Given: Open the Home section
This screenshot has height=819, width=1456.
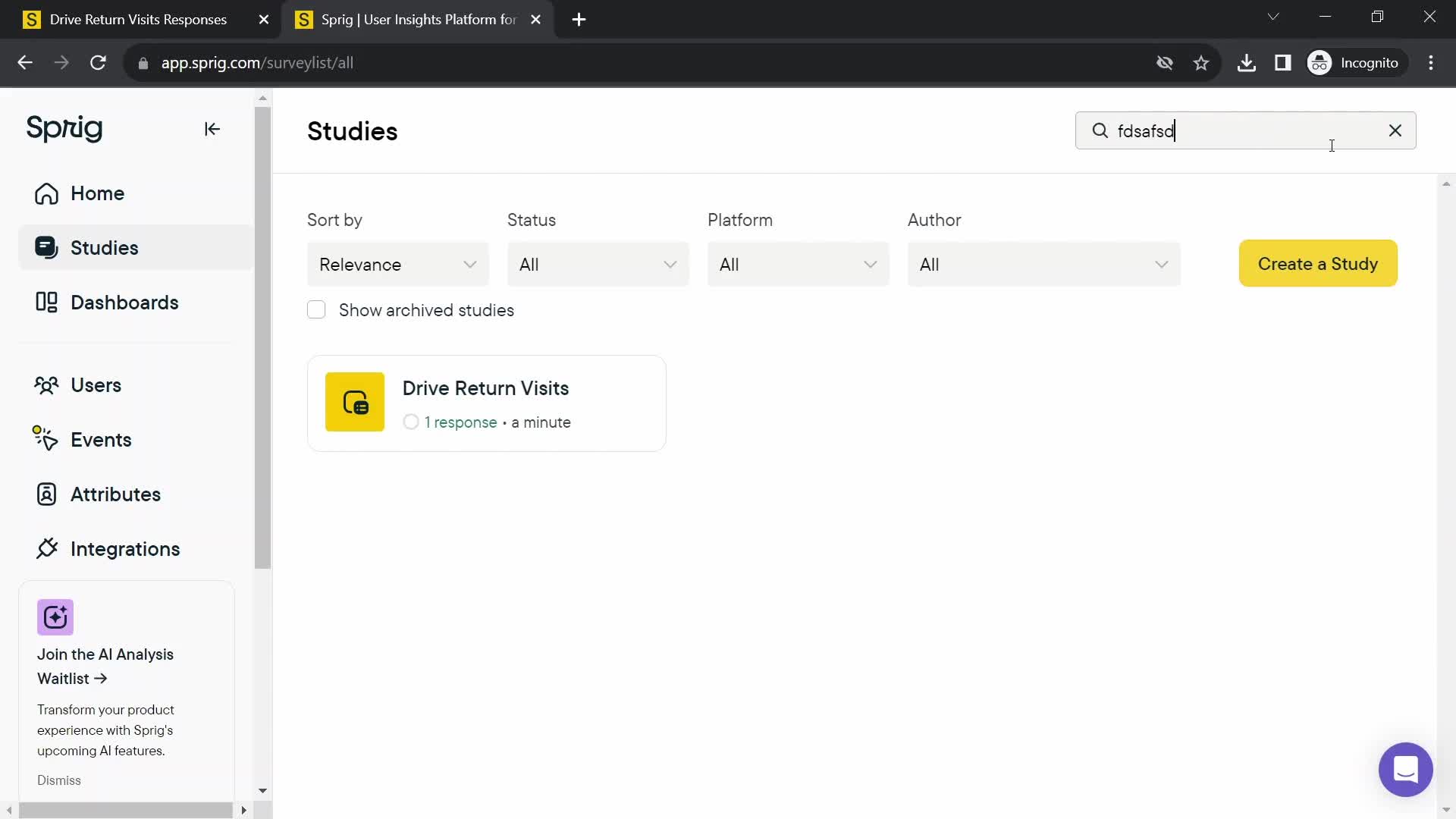Looking at the screenshot, I should coord(97,193).
